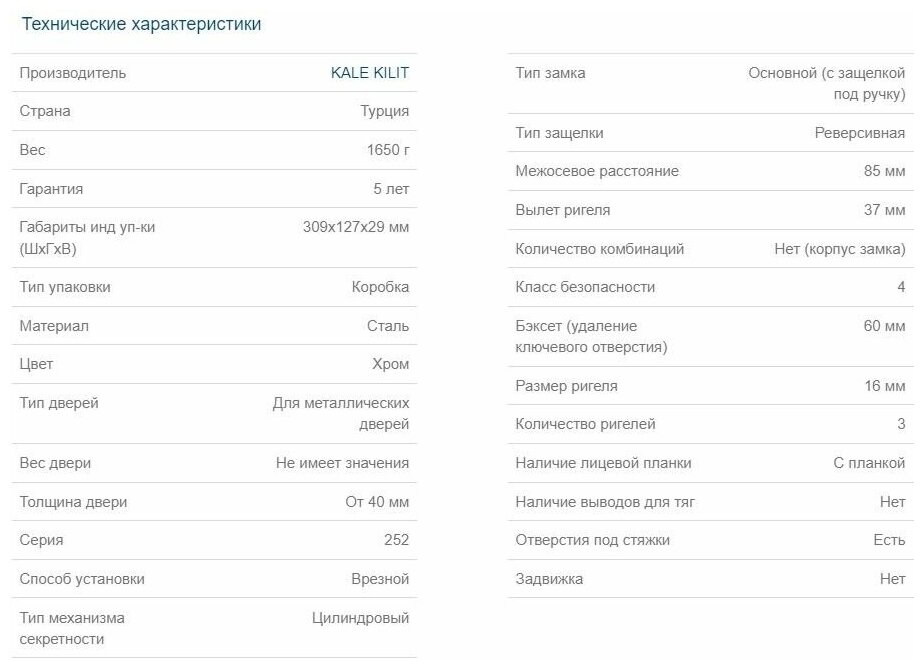Click the Серия 252 value
This screenshot has height=668, width=924.
tap(396, 540)
